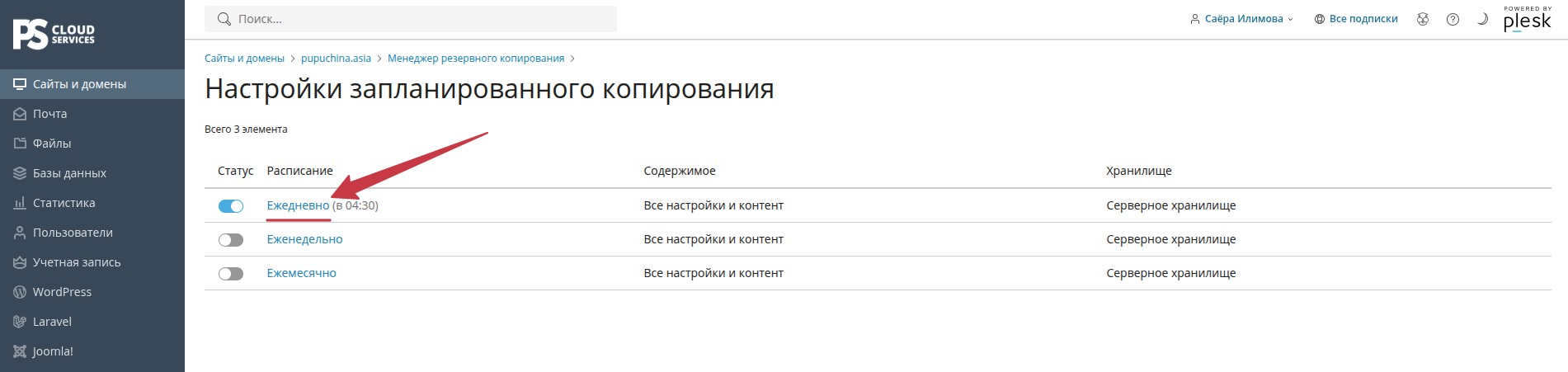Open the icon next to the help button
The image size is (1568, 372).
[1423, 19]
